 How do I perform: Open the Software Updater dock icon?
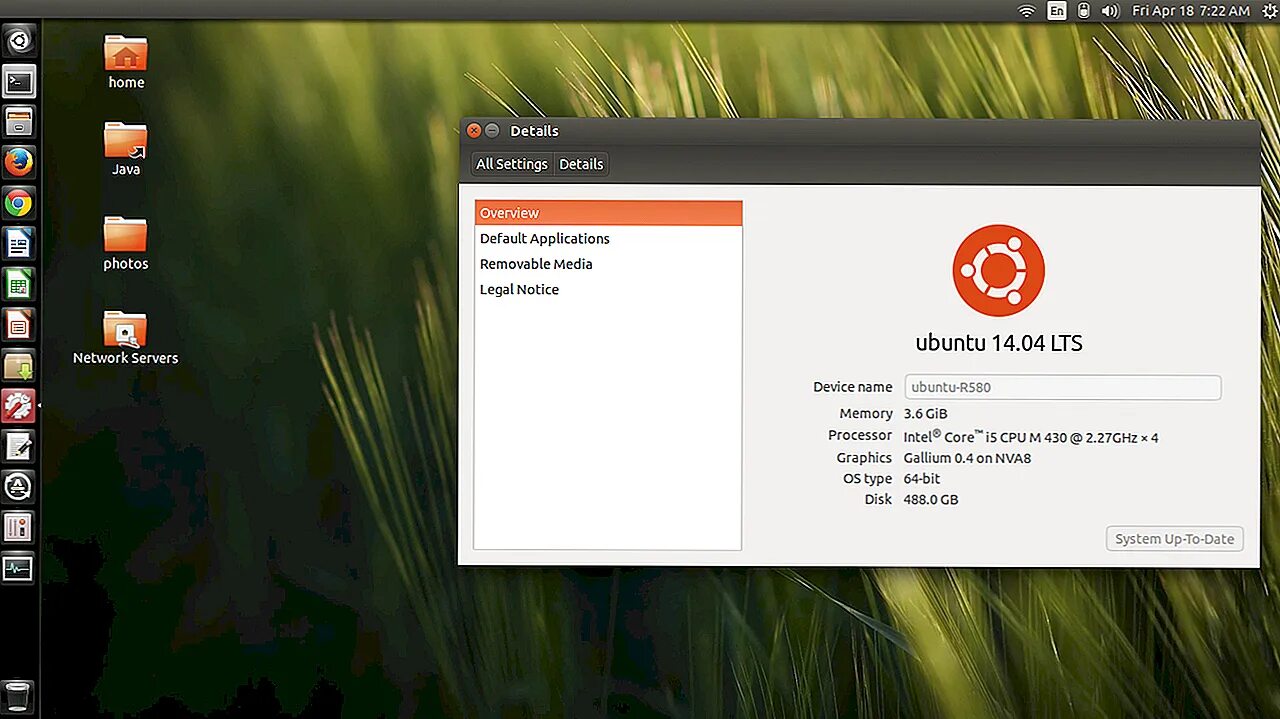pyautogui.click(x=19, y=487)
